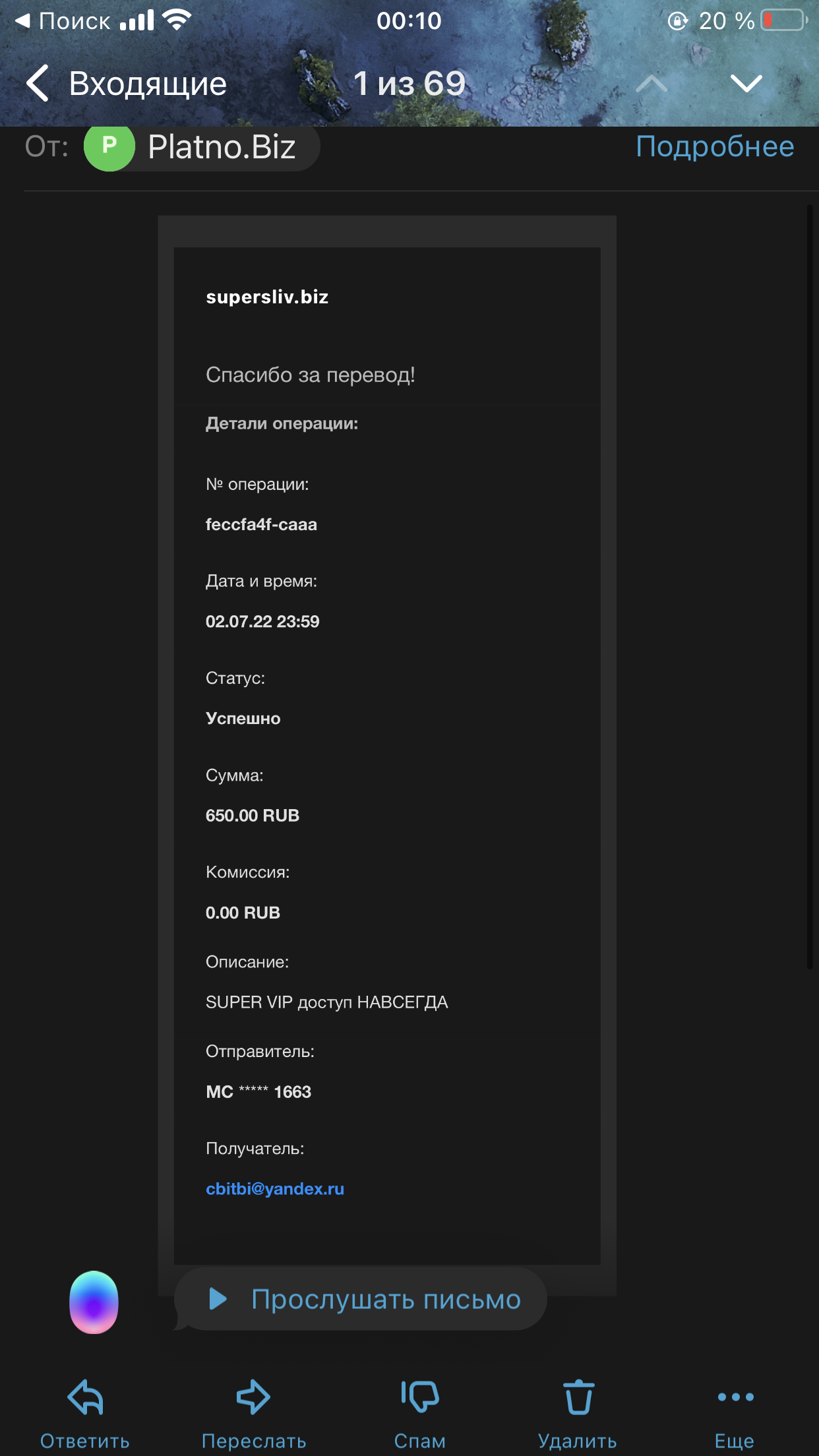Image resolution: width=819 pixels, height=1456 pixels.
Task: Tap the operation number feccfa4f-caaa
Action: [261, 525]
